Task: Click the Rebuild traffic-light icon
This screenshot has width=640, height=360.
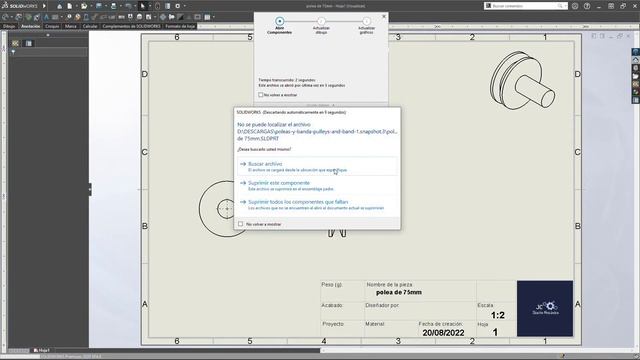Action: coord(158,6)
